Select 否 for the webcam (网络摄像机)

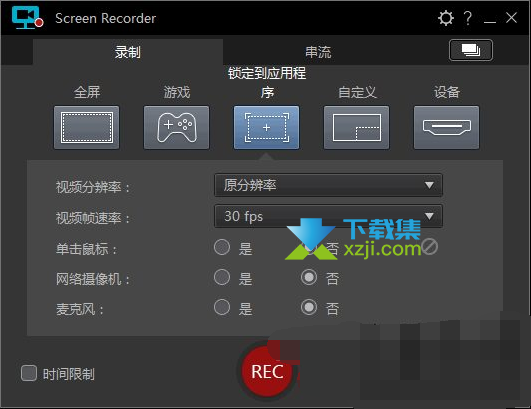tap(309, 277)
